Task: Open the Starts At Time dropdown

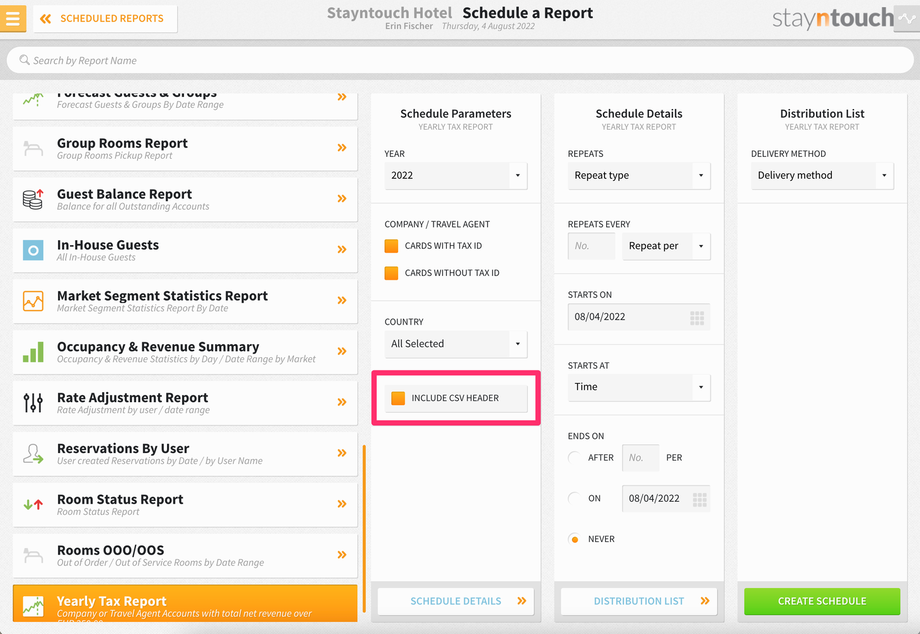Action: point(639,387)
